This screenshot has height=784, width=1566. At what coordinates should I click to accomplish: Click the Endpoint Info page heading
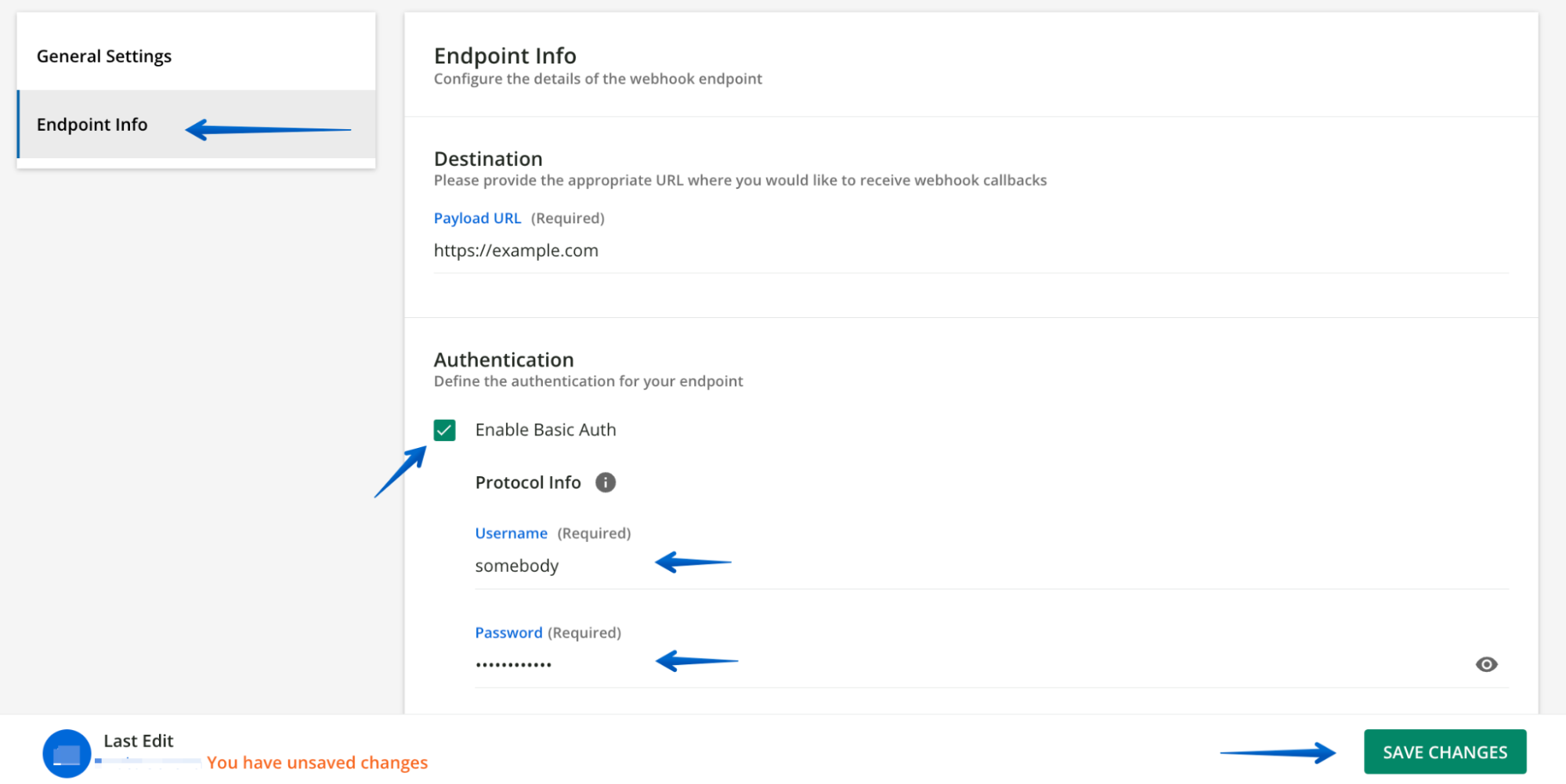coord(505,56)
